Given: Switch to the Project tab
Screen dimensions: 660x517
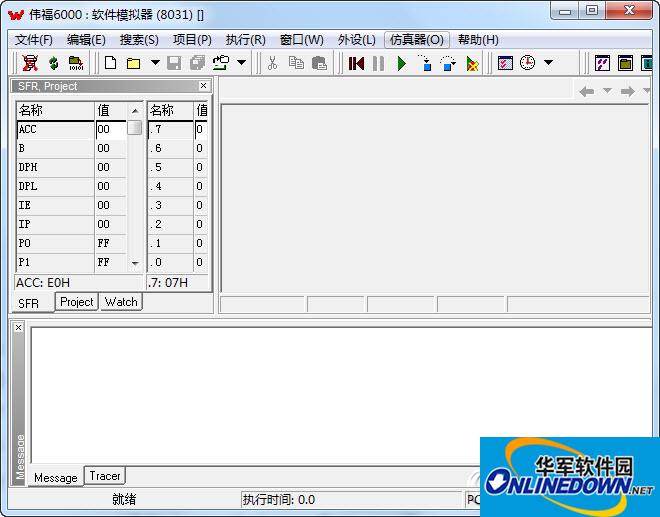Looking at the screenshot, I should (x=77, y=302).
